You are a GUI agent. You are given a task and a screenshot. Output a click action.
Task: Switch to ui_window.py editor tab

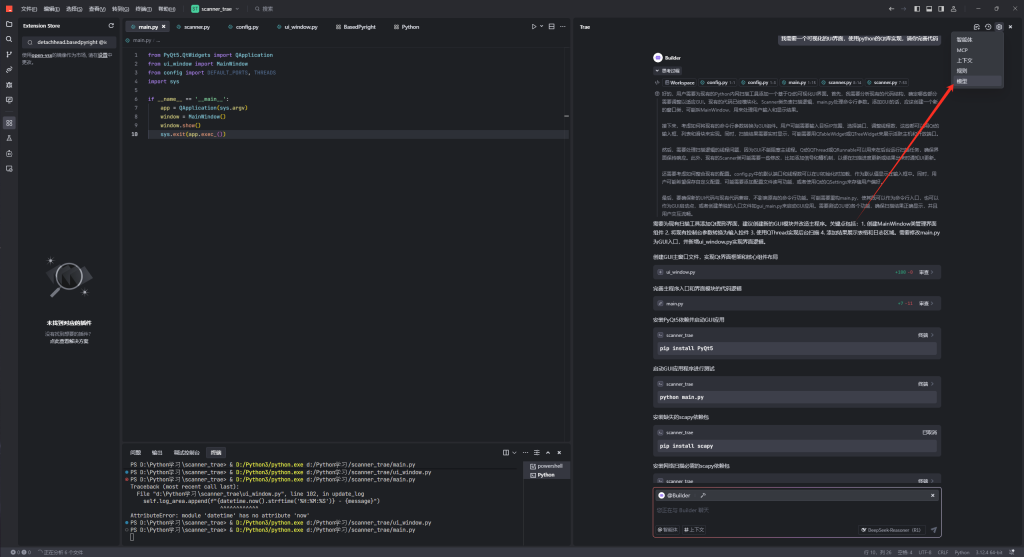[298, 27]
